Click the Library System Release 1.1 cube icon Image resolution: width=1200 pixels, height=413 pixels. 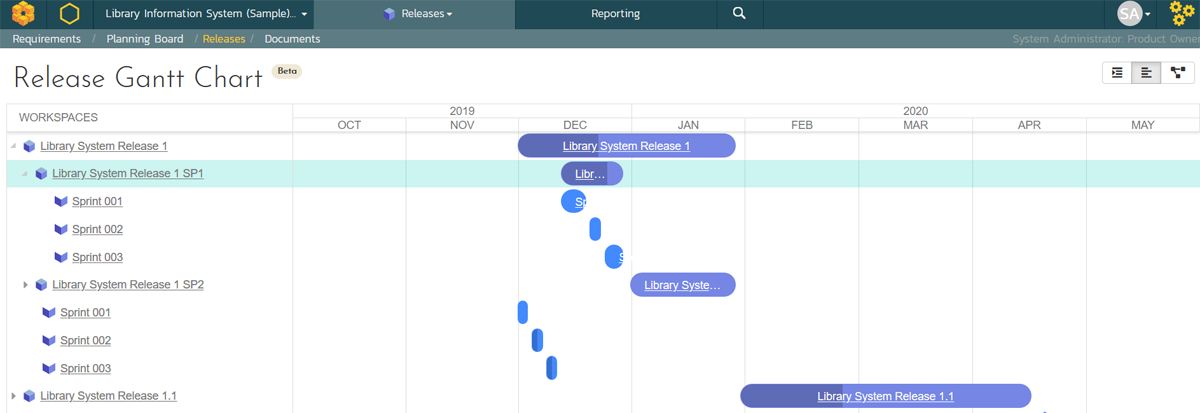(29, 397)
